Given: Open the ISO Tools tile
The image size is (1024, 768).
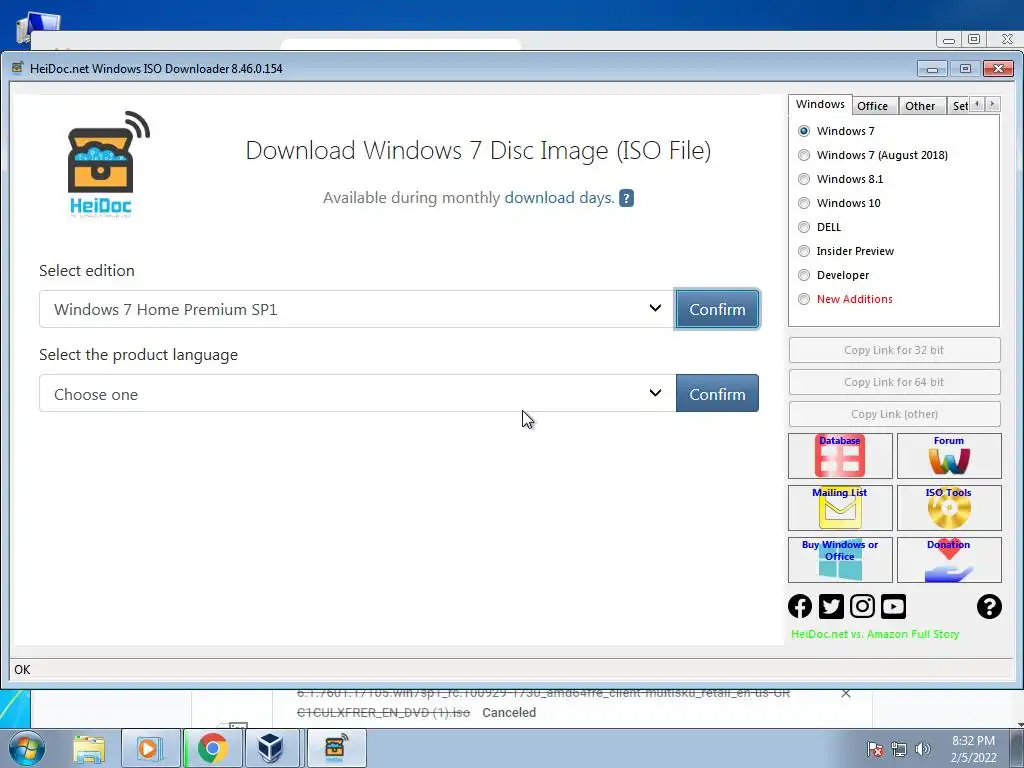Looking at the screenshot, I should (x=949, y=507).
